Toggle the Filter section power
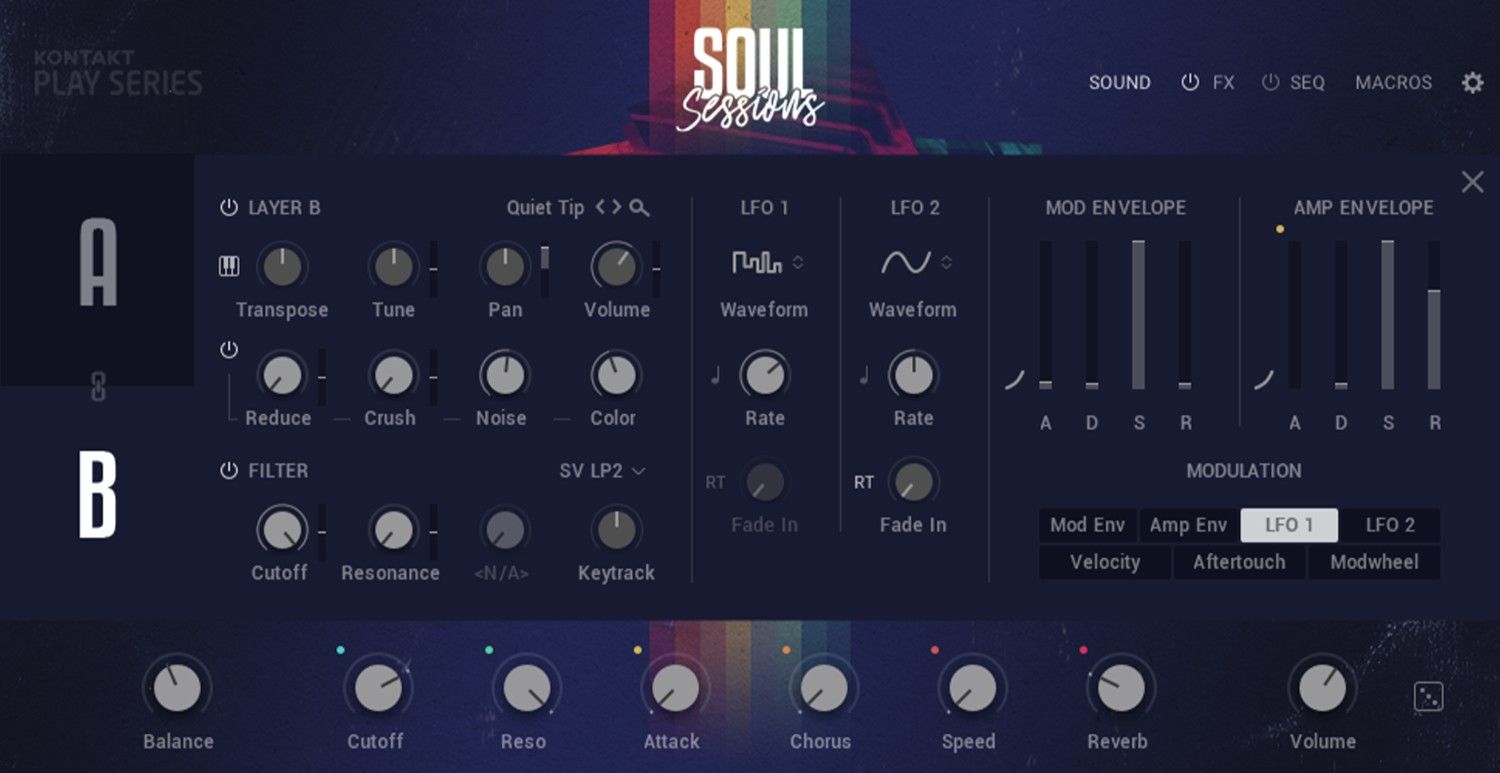Image resolution: width=1500 pixels, height=773 pixels. click(x=228, y=470)
